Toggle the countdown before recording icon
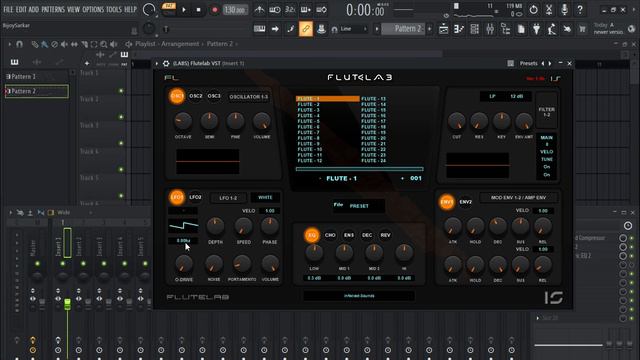Viewport: 640px width, 360px height. (290, 9)
